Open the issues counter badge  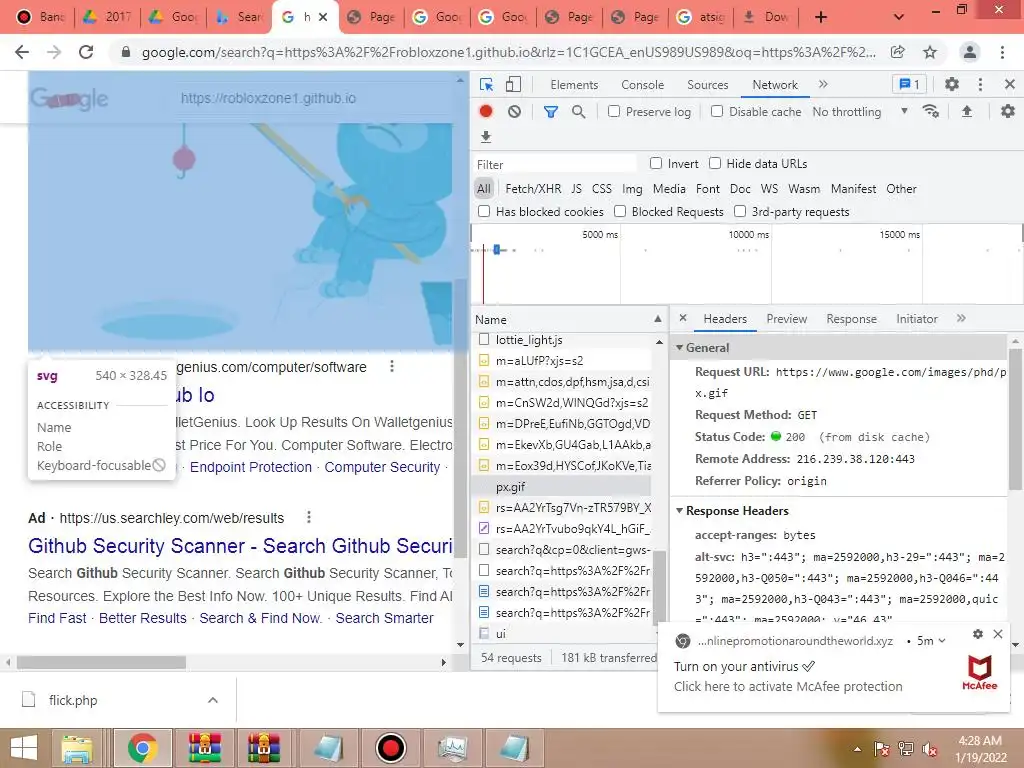910,84
